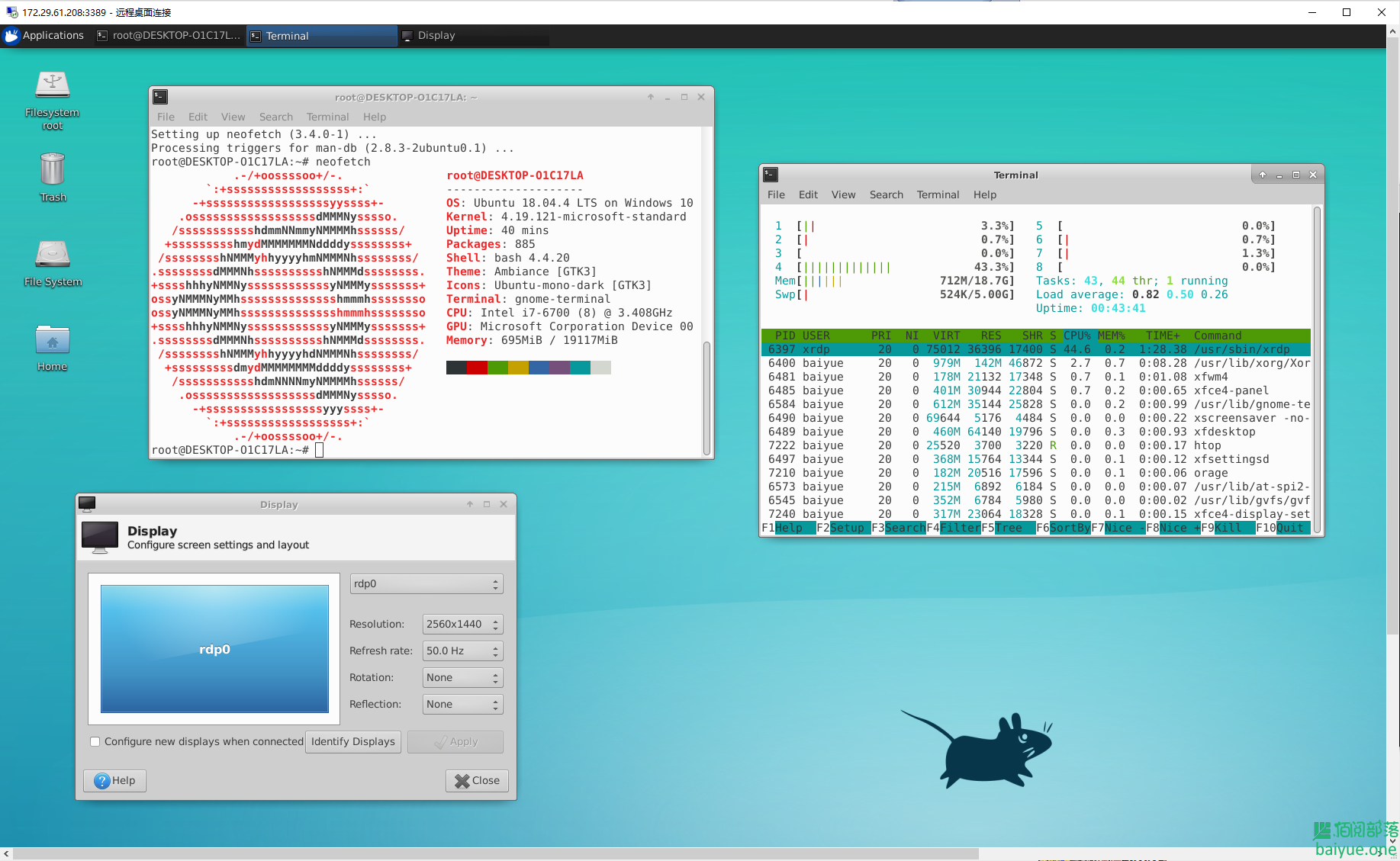Select the orage process row in htop
The image size is (1400, 861).
[x=1036, y=473]
